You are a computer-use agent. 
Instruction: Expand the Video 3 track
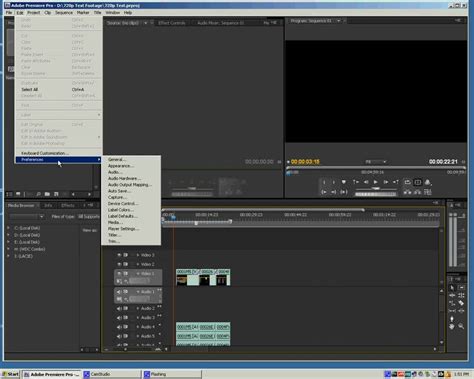(x=138, y=255)
